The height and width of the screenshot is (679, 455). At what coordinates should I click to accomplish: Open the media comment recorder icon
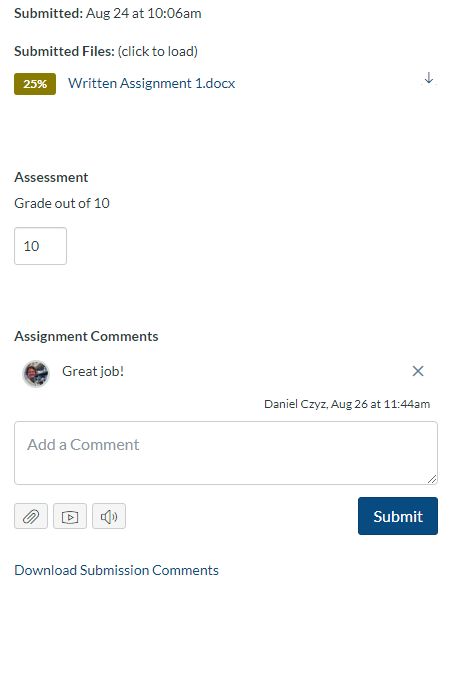[70, 516]
